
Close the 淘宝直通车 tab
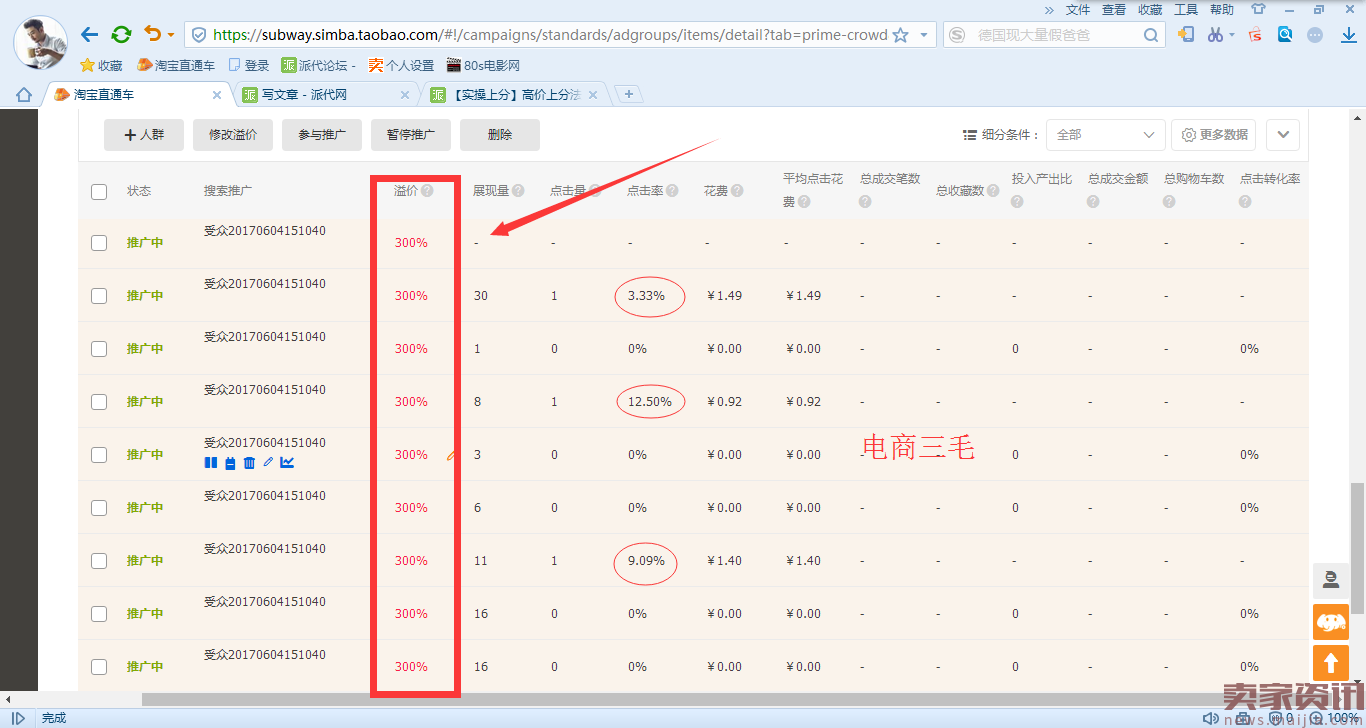coord(217,95)
